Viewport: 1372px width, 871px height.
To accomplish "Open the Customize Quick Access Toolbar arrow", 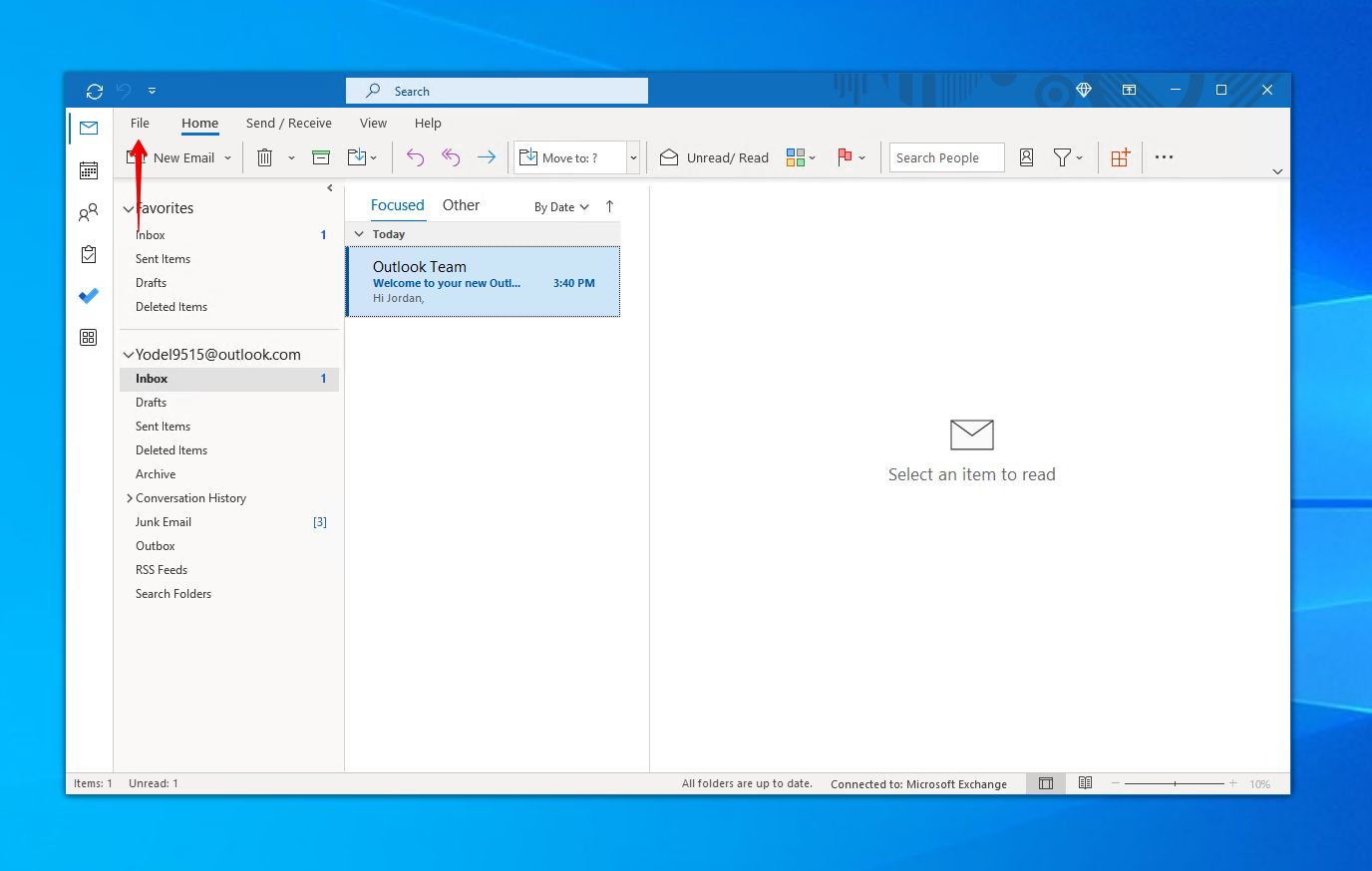I will (152, 91).
